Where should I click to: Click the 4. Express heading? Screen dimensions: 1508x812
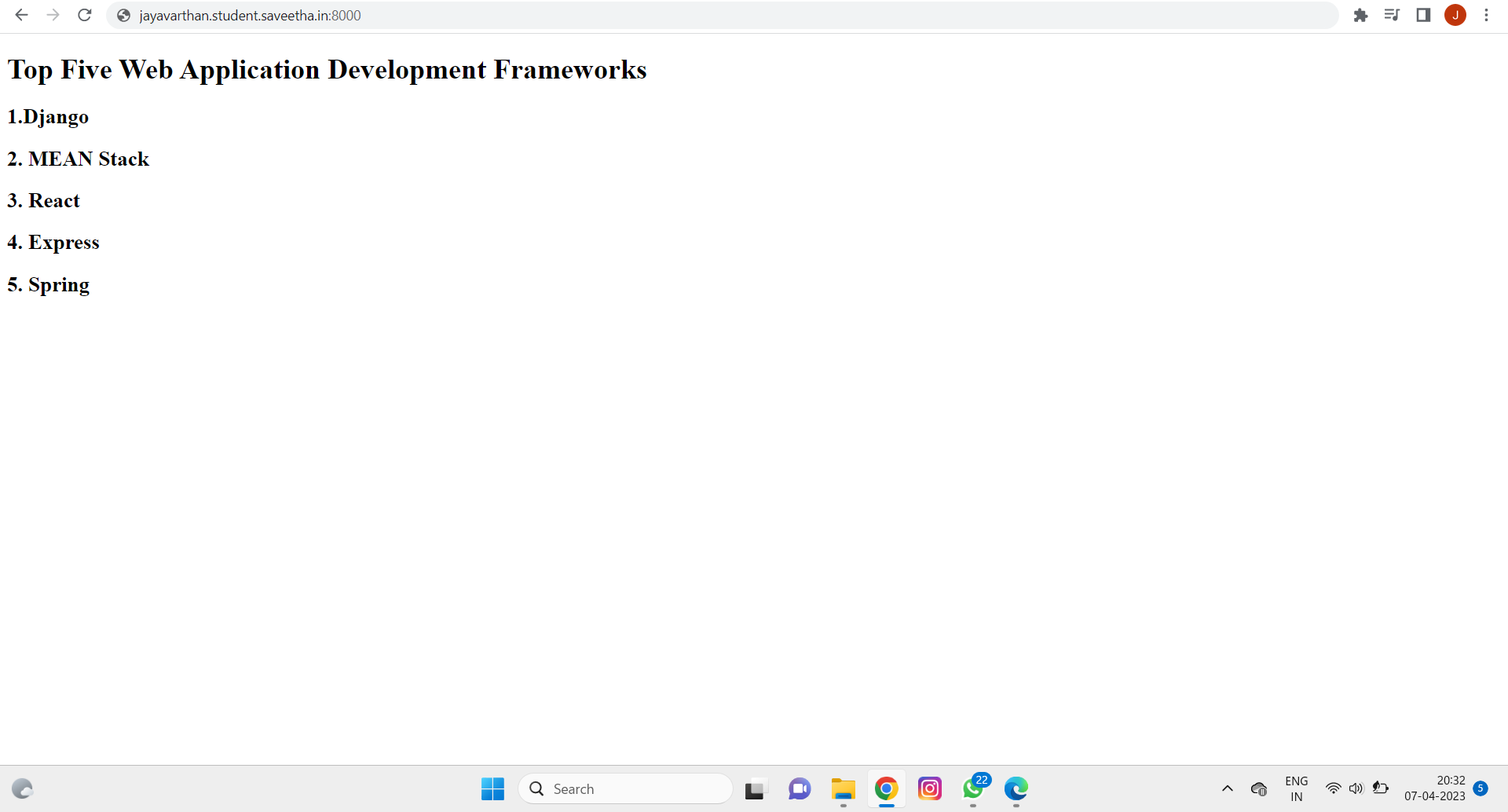tap(53, 243)
